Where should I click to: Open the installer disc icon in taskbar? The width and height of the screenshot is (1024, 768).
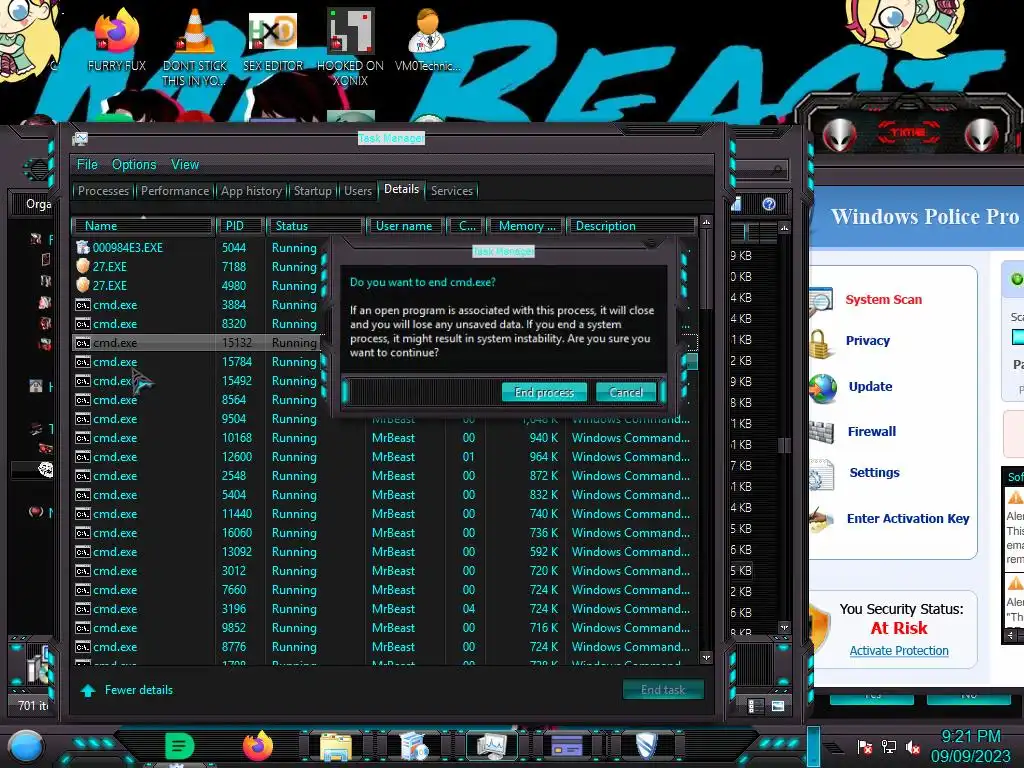click(413, 746)
